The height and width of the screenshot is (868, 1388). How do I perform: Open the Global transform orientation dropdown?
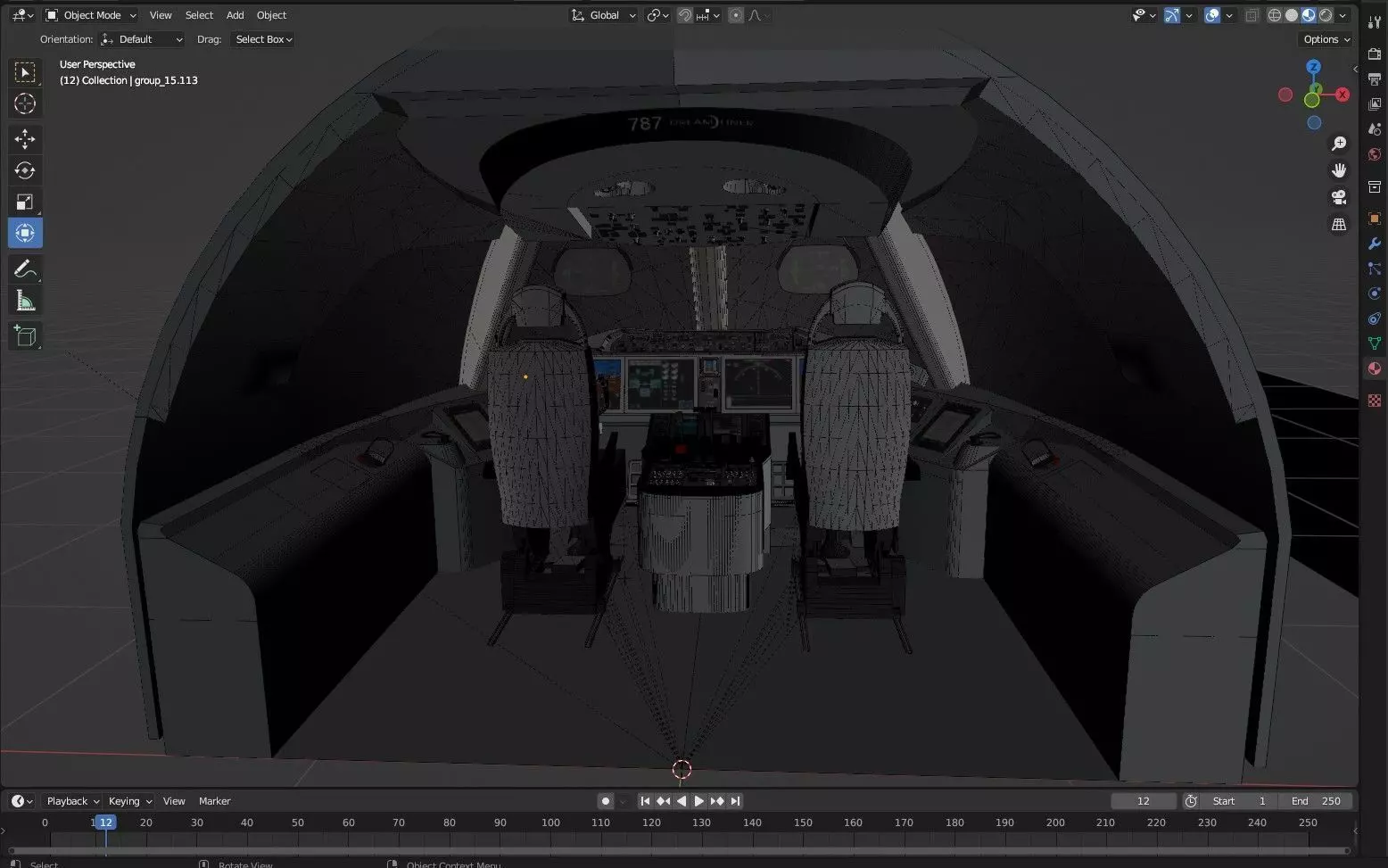point(604,15)
